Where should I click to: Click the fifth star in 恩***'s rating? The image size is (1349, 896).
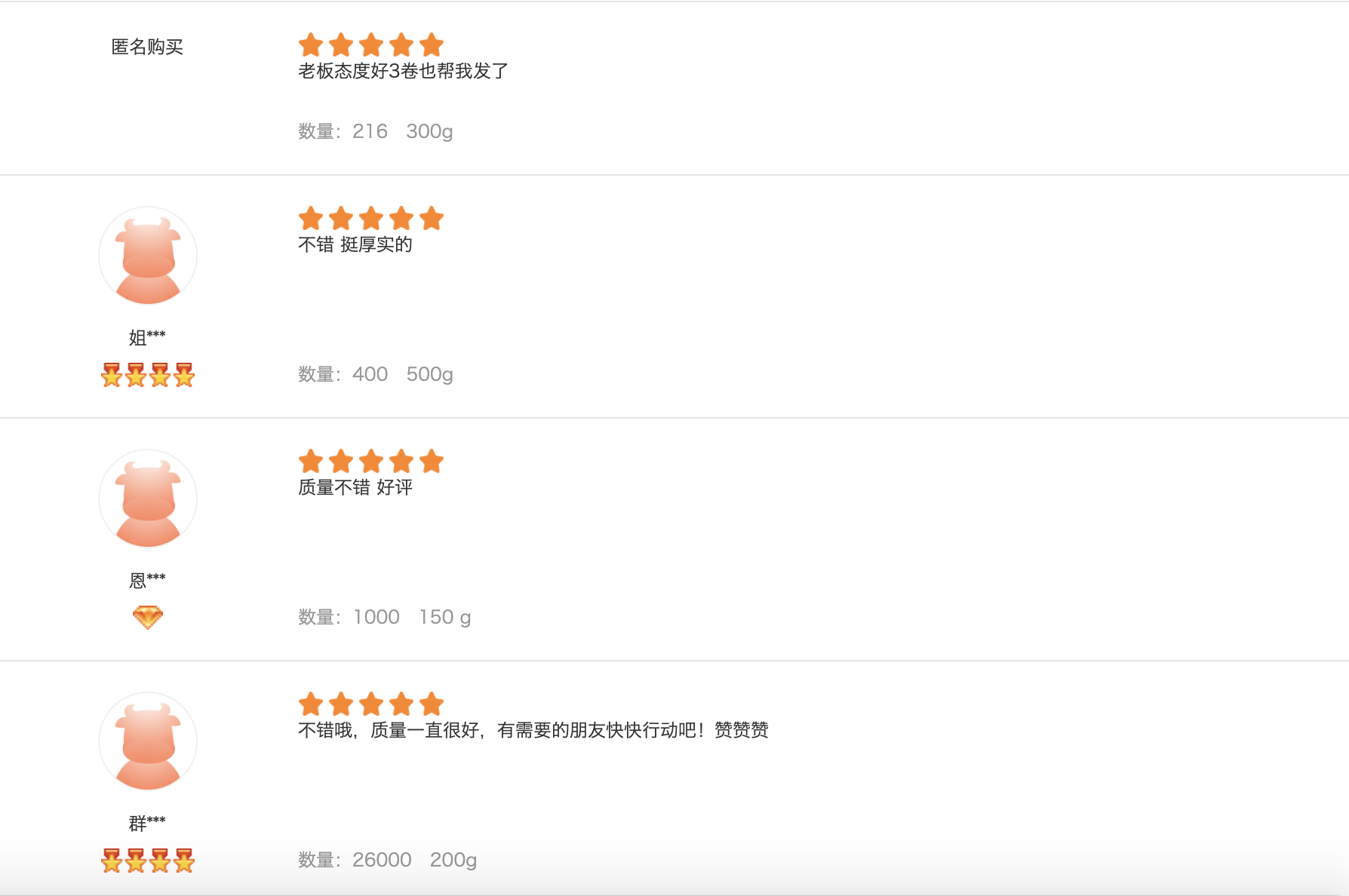click(431, 462)
